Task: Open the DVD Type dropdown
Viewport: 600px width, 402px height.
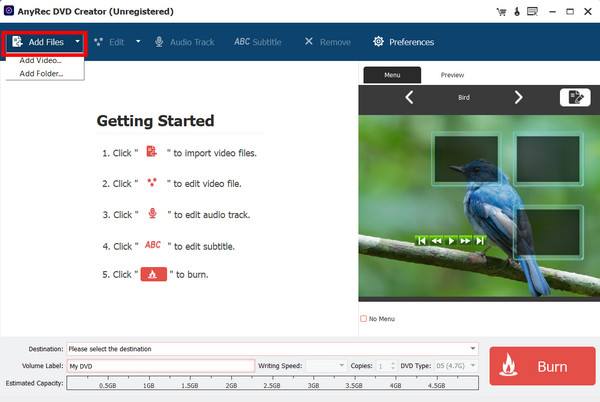Action: [x=456, y=366]
